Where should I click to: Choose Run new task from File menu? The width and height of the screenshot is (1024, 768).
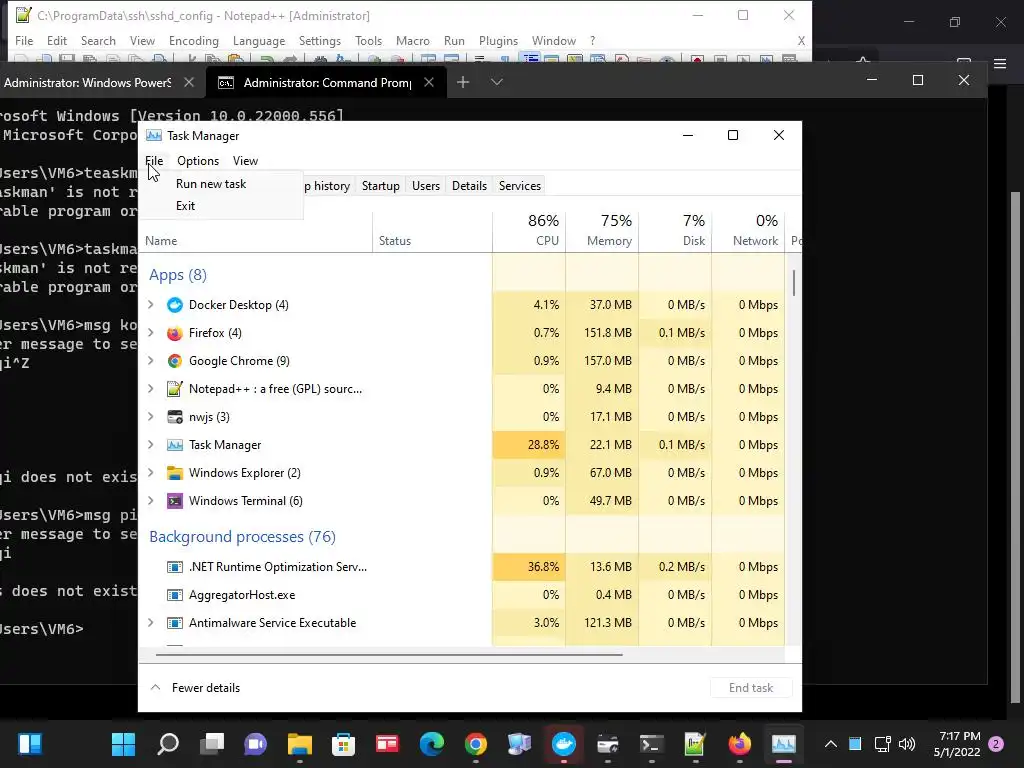pyautogui.click(x=211, y=184)
